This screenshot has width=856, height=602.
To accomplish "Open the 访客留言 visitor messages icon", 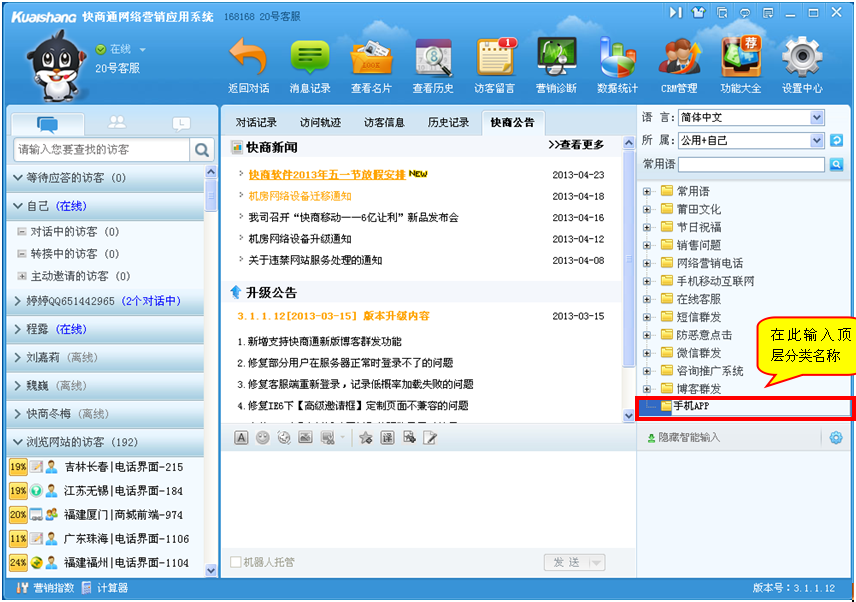I will click(493, 58).
